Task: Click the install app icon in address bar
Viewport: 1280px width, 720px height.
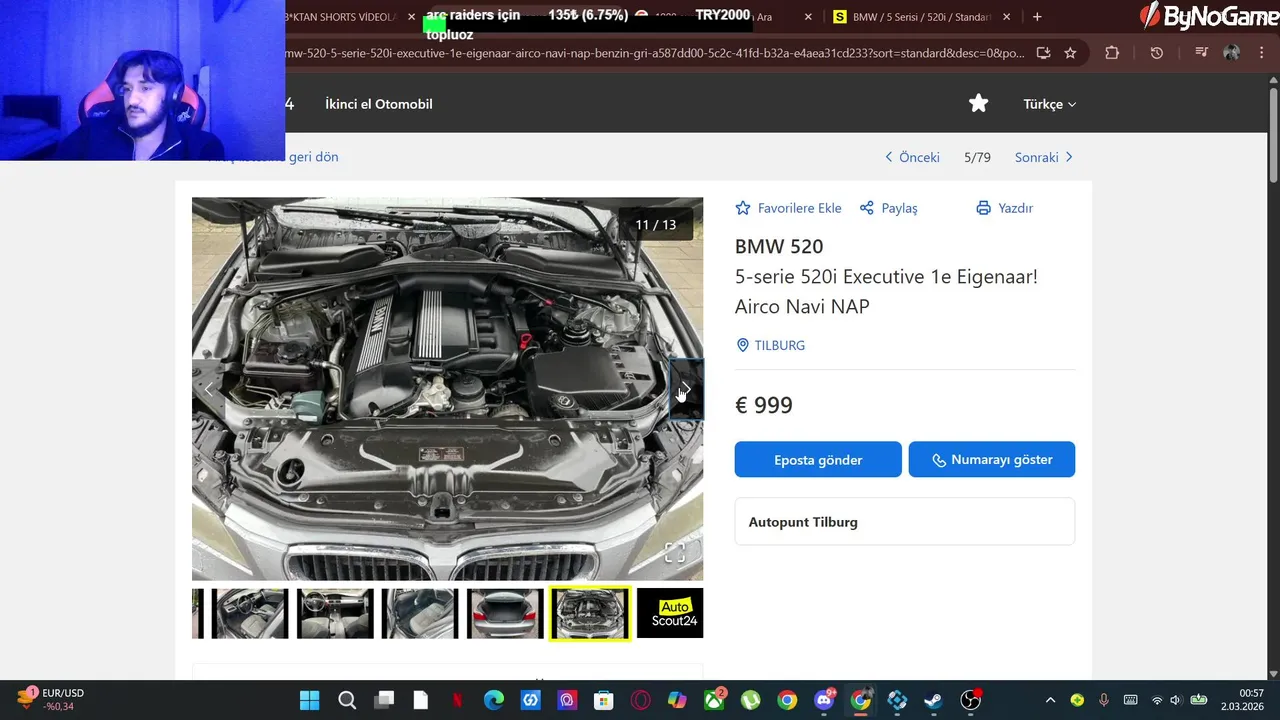Action: [x=1043, y=53]
